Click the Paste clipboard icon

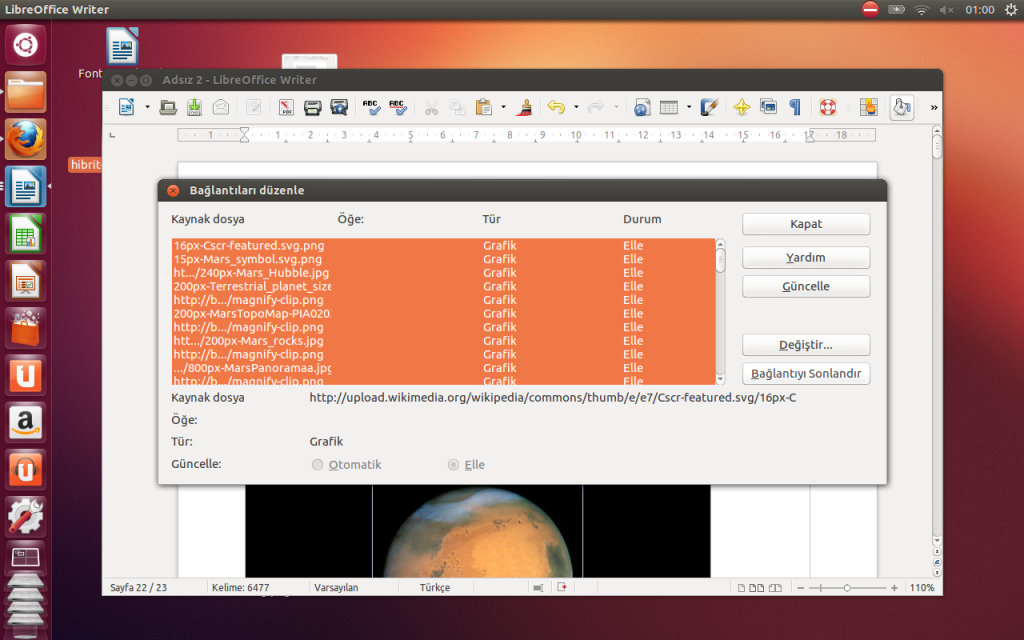pos(484,107)
